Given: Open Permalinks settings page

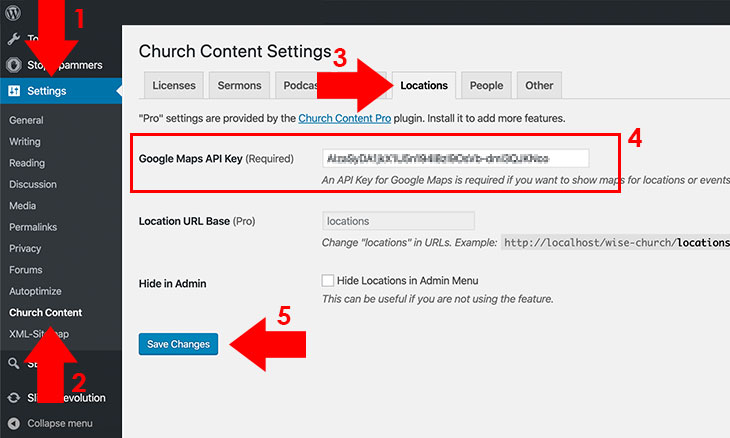Looking at the screenshot, I should [33, 227].
